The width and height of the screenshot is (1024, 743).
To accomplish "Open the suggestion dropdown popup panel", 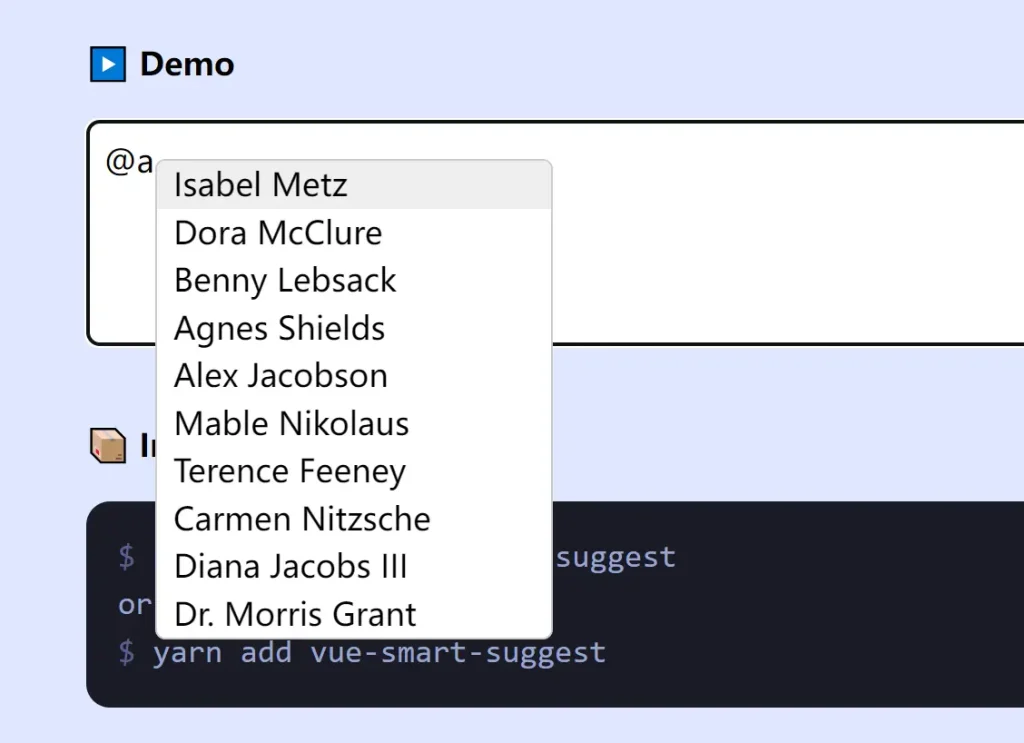I will pyautogui.click(x=352, y=400).
